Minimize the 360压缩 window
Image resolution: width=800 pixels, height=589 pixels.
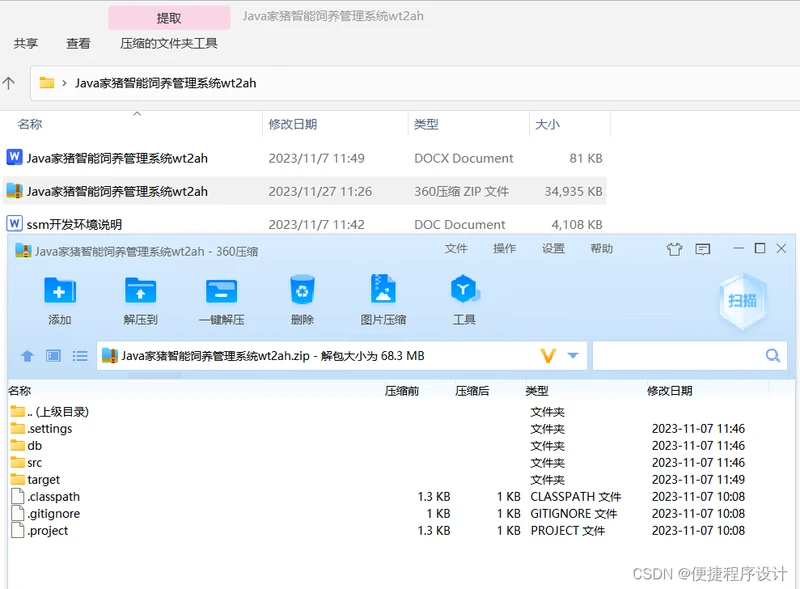coord(738,248)
